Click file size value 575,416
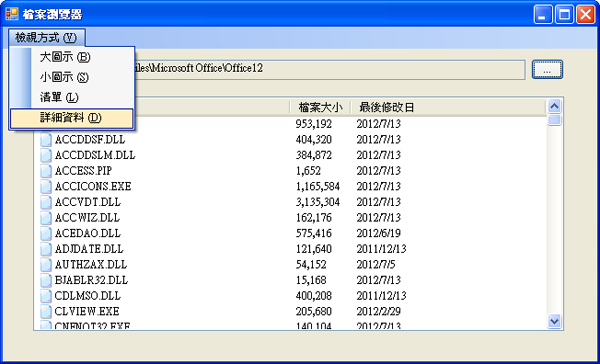 tap(314, 233)
